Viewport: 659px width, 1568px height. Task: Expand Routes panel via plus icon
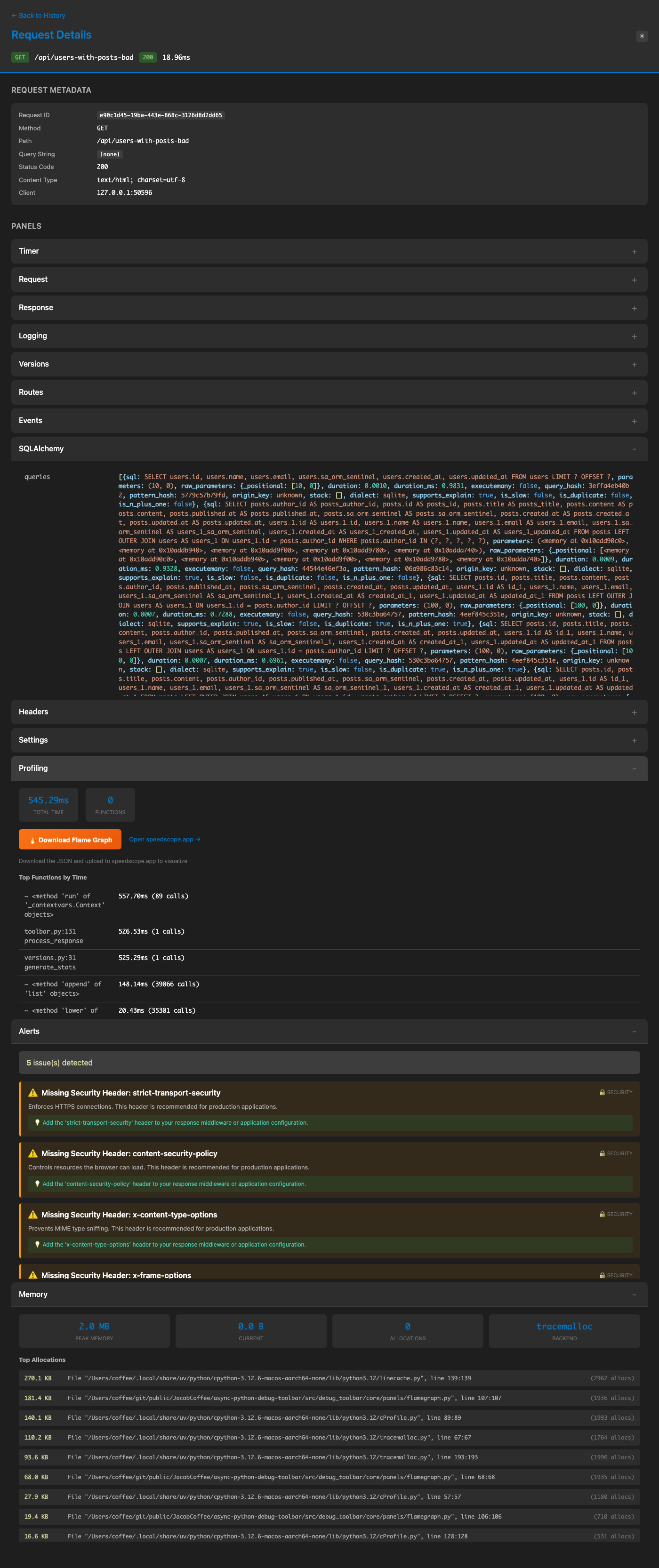pos(634,393)
